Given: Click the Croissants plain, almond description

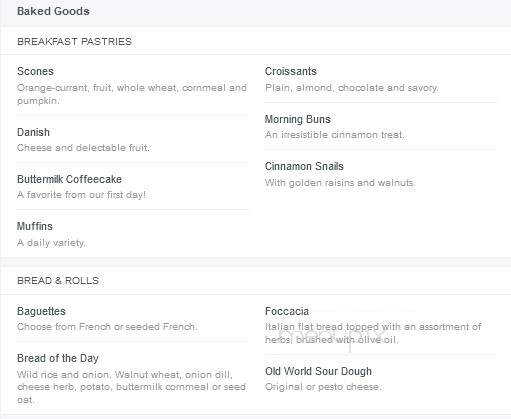Looking at the screenshot, I should point(352,88).
